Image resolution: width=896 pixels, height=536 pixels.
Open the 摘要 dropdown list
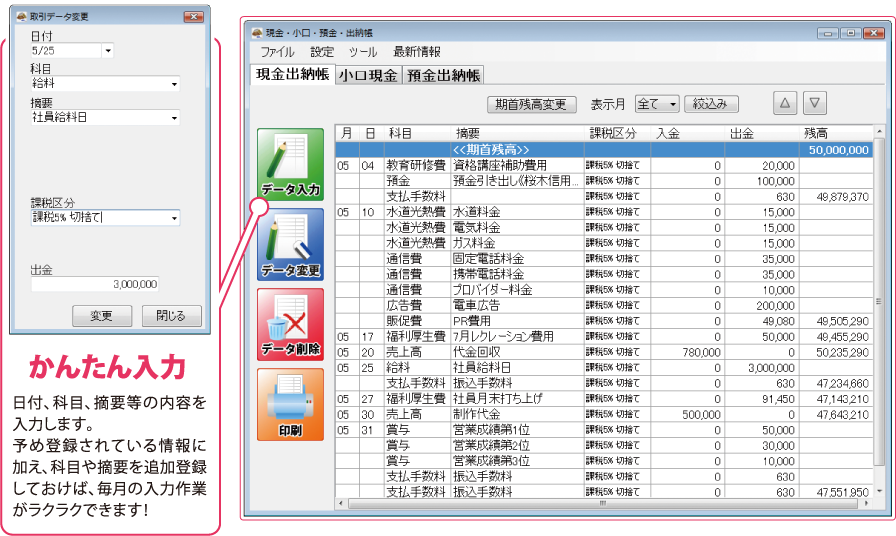(x=174, y=118)
